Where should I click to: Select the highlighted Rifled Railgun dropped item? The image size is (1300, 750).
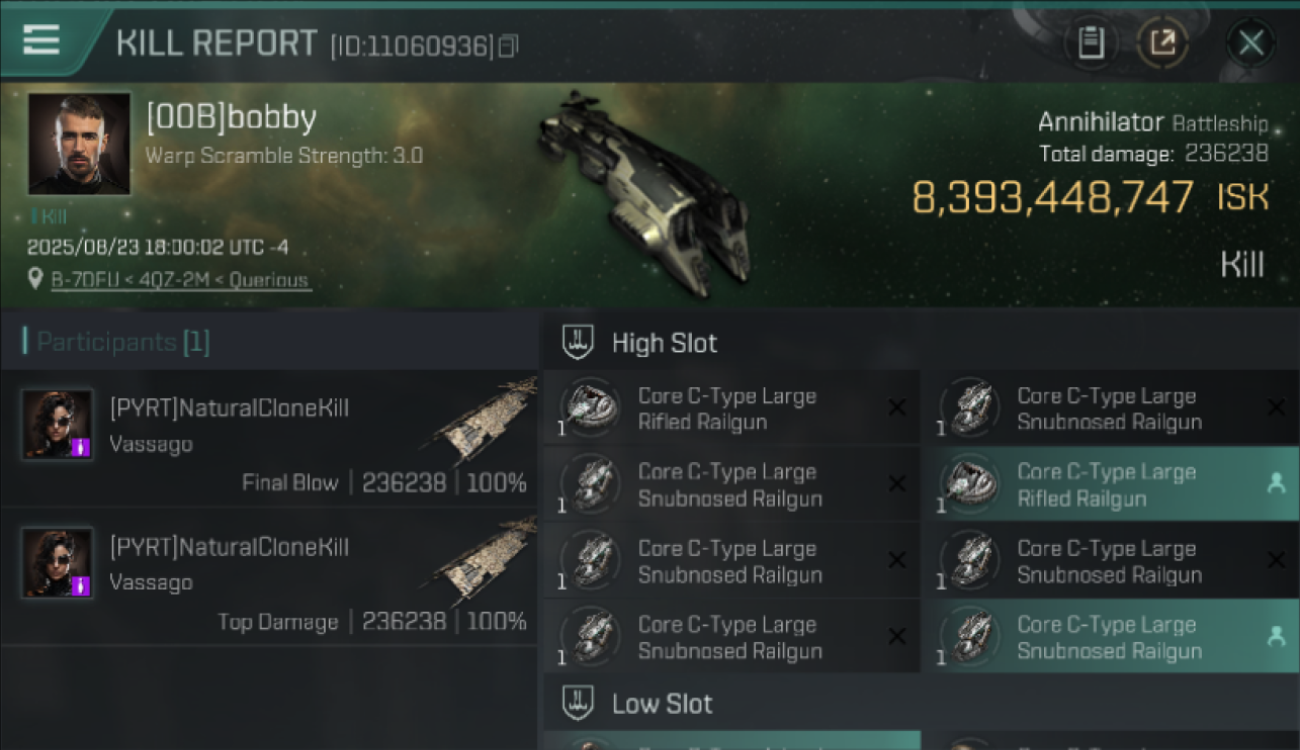1109,485
